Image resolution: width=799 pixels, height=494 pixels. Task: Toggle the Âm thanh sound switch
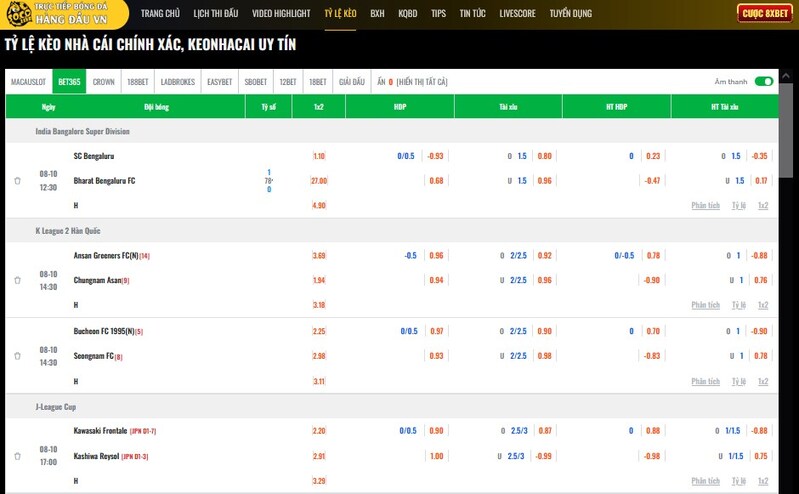(x=764, y=82)
